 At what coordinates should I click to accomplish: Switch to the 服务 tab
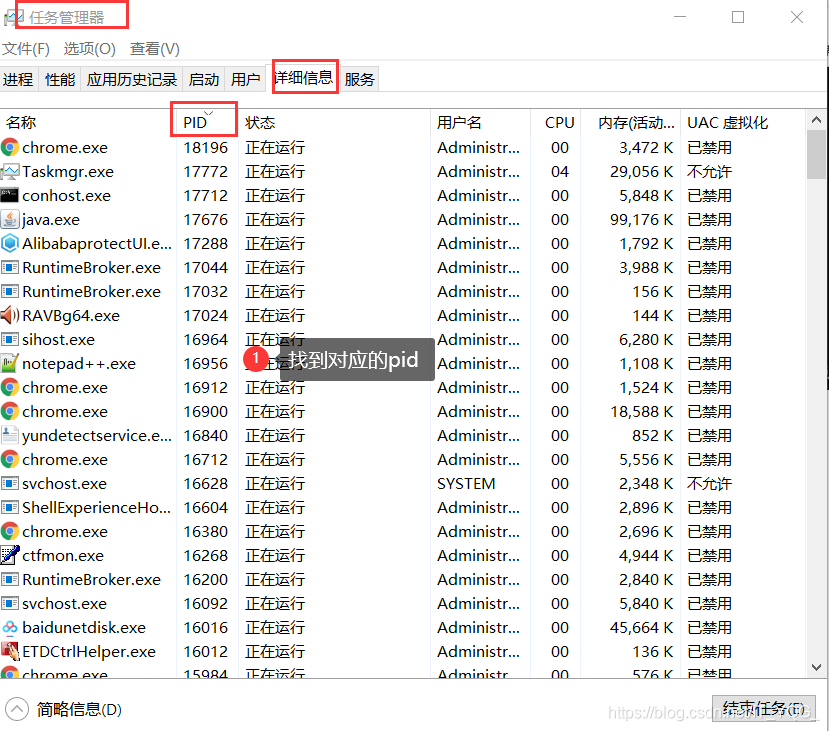coord(360,79)
